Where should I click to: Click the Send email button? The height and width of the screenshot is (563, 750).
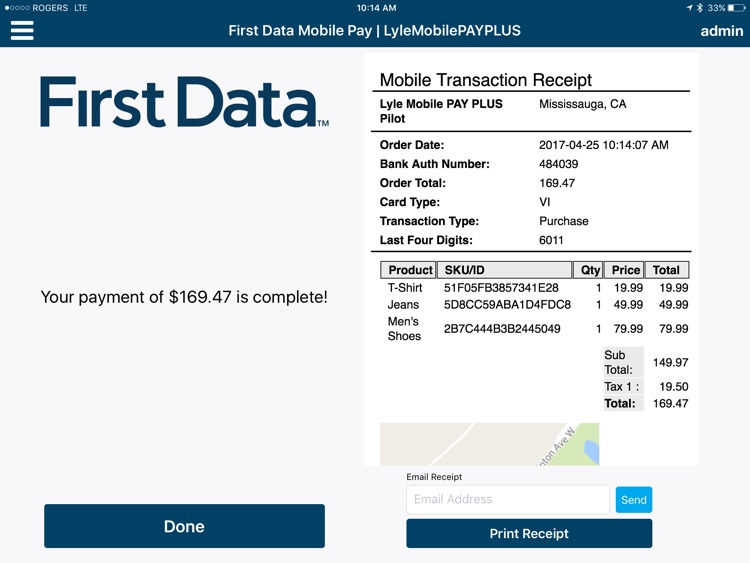point(634,499)
